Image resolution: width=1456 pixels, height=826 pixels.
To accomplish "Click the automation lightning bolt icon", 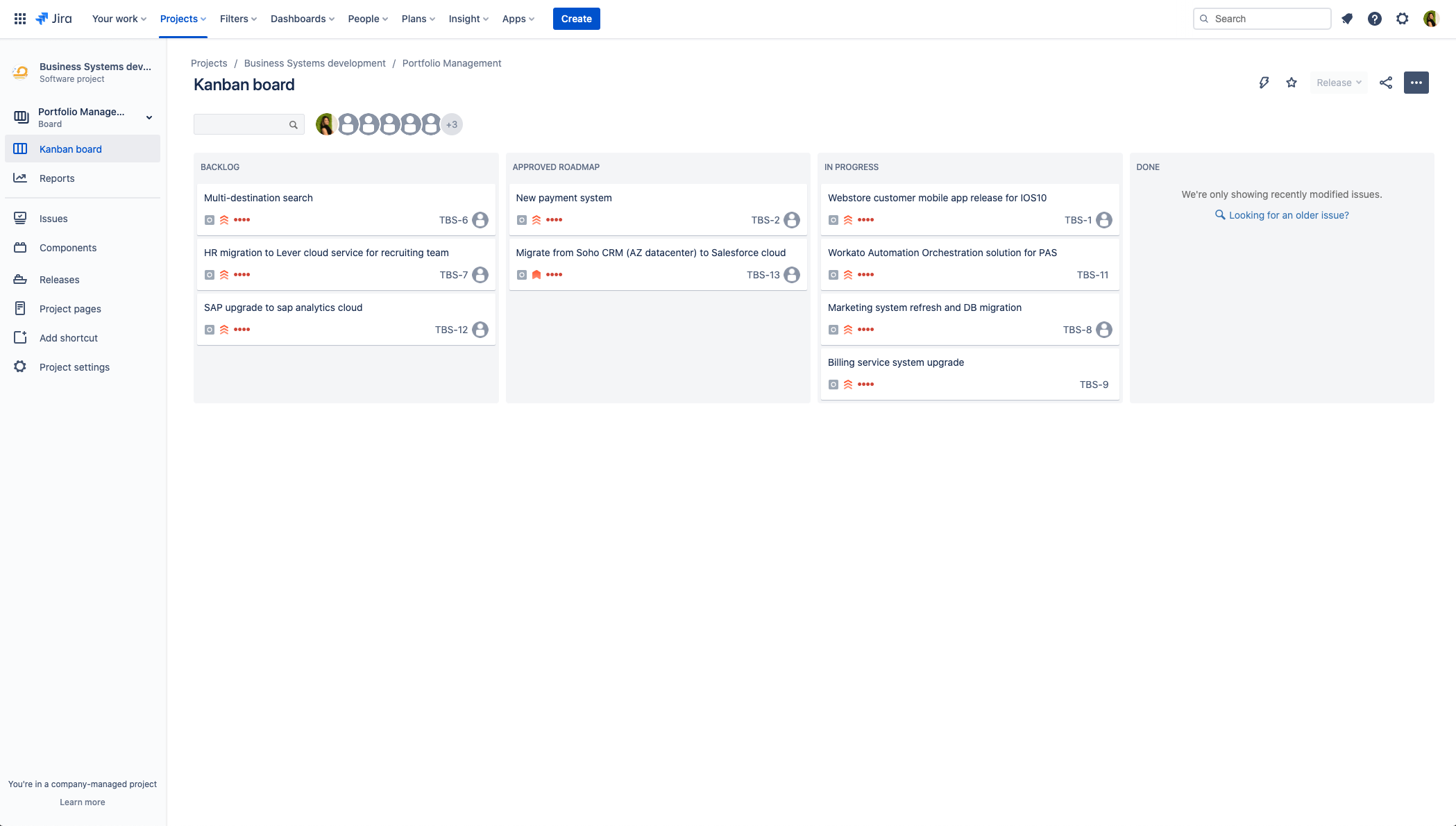I will [x=1264, y=82].
